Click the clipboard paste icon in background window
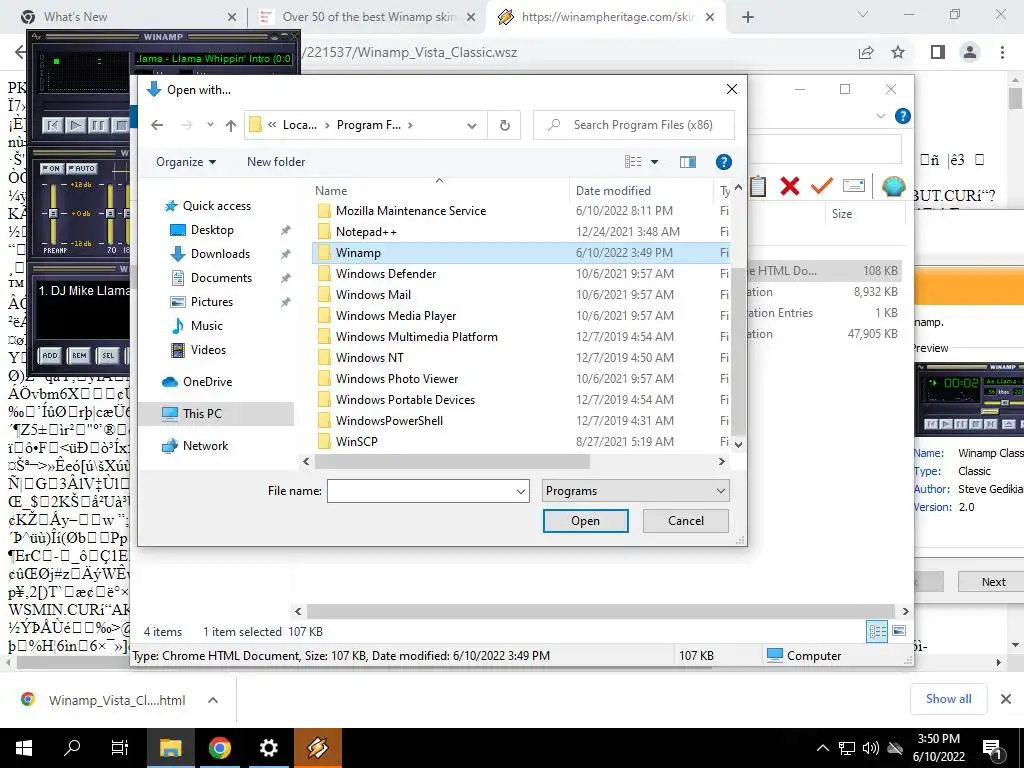This screenshot has width=1024, height=768. click(x=758, y=186)
